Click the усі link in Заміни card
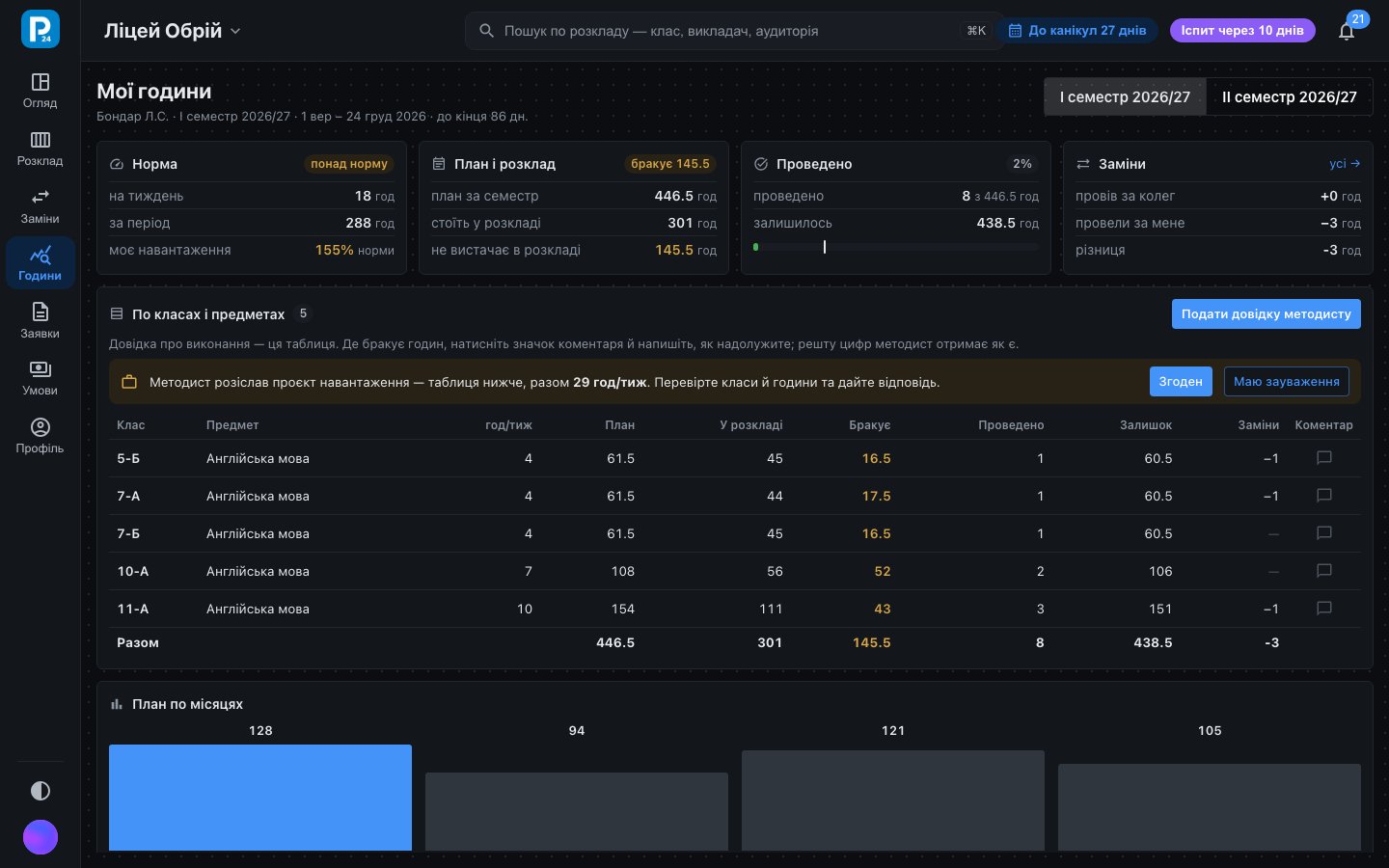The image size is (1389, 868). (x=1345, y=164)
